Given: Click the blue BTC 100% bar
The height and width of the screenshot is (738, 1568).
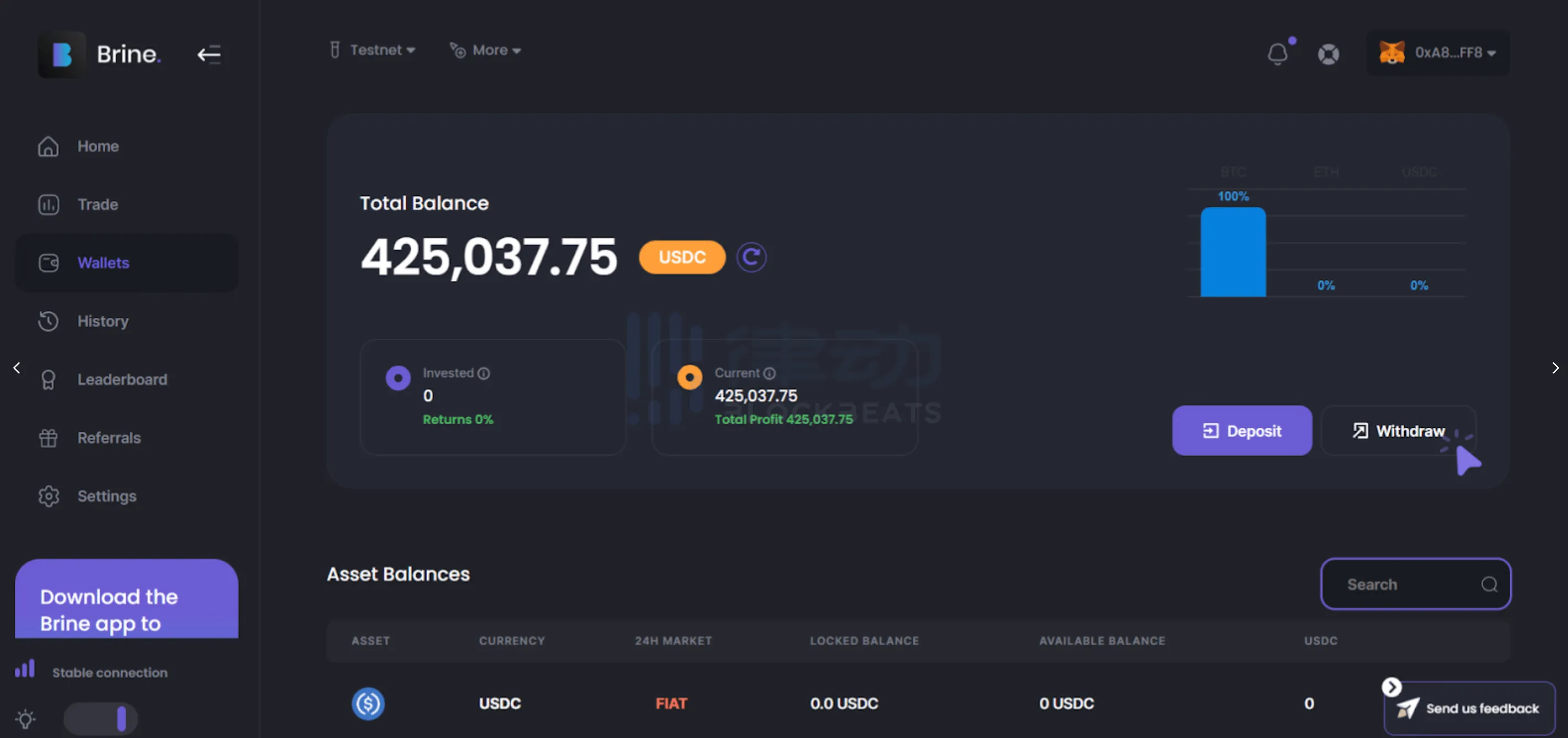Looking at the screenshot, I should pyautogui.click(x=1233, y=252).
